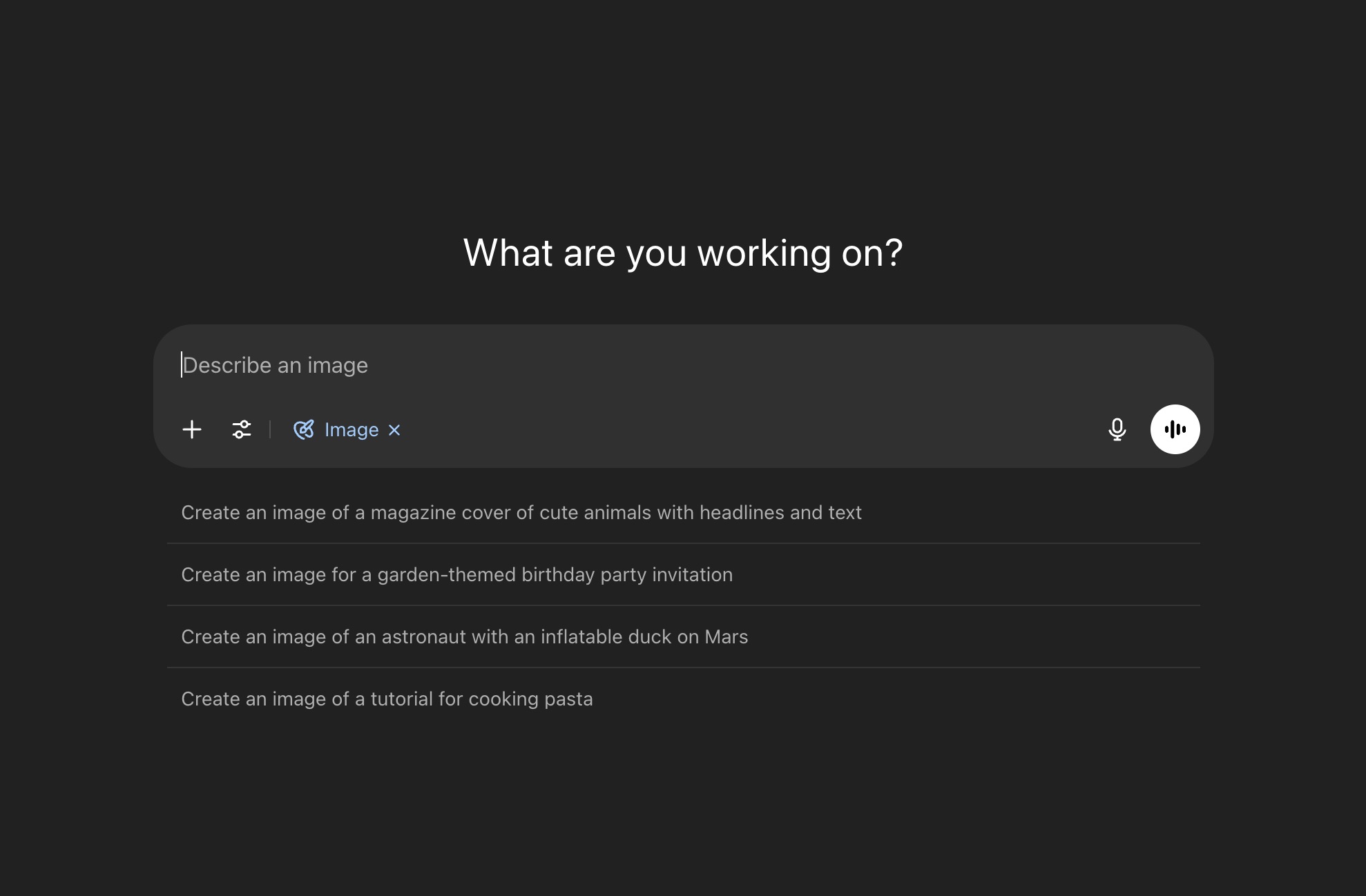Click the astronaut with inflatable duck suggestion

(465, 636)
